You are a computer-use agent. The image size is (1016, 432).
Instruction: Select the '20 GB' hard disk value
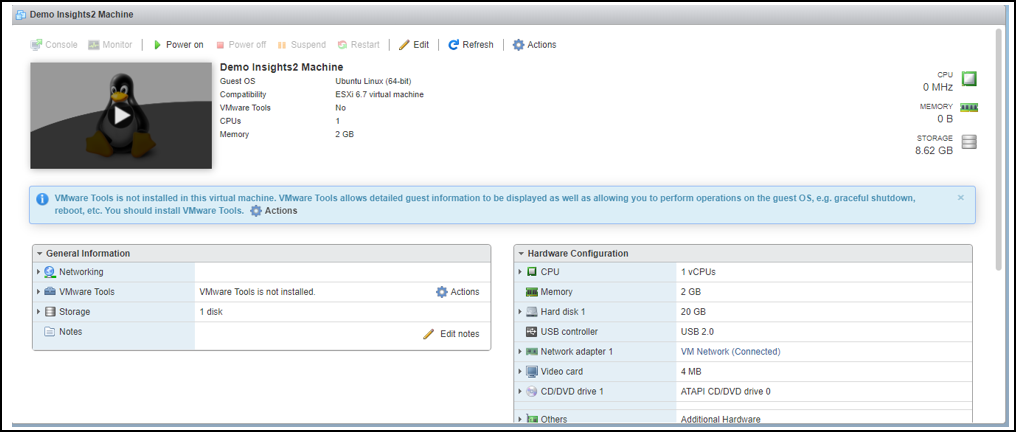pos(693,312)
